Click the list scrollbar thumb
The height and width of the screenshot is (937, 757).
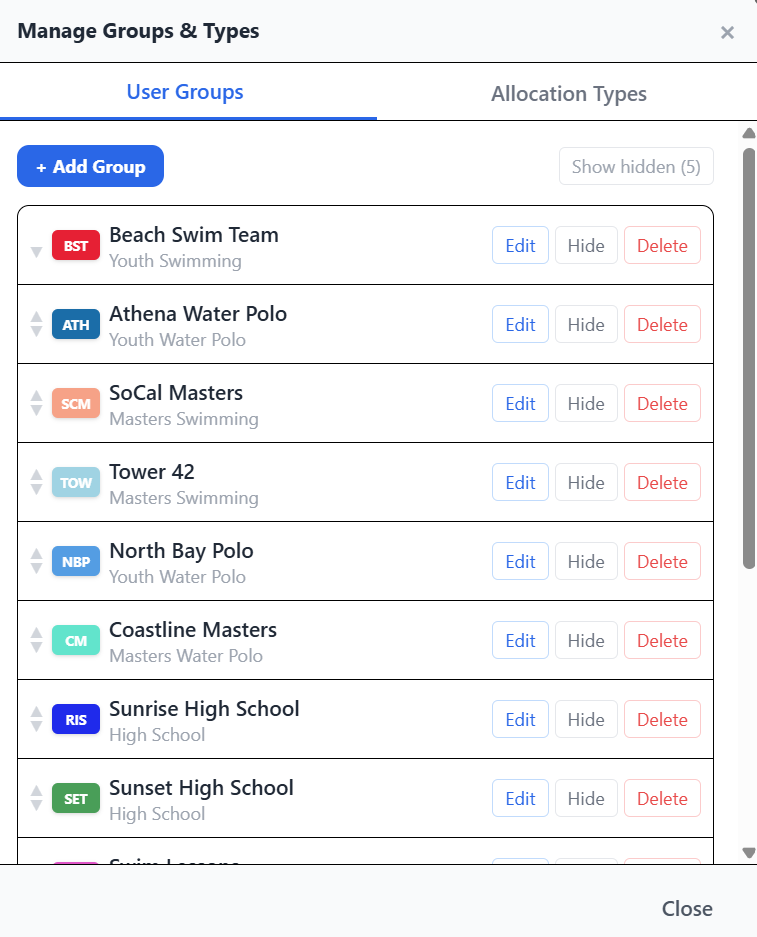(747, 360)
